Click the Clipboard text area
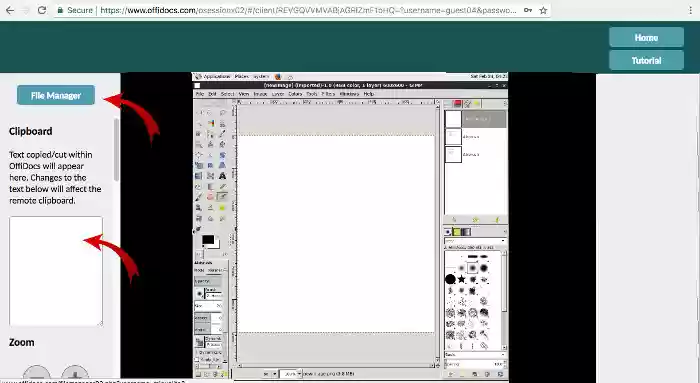The image size is (700, 383). coord(56,271)
